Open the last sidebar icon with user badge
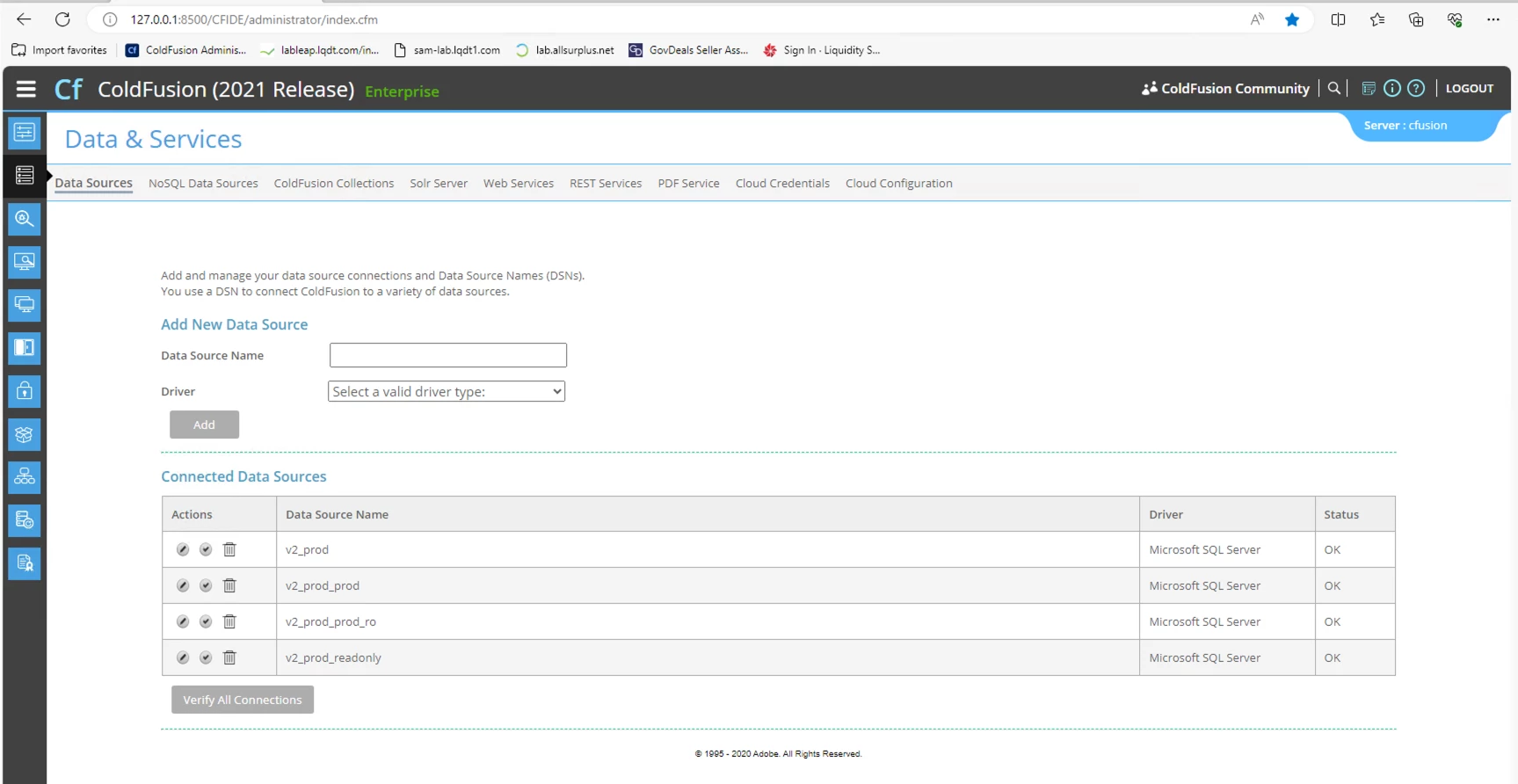 pyautogui.click(x=25, y=563)
